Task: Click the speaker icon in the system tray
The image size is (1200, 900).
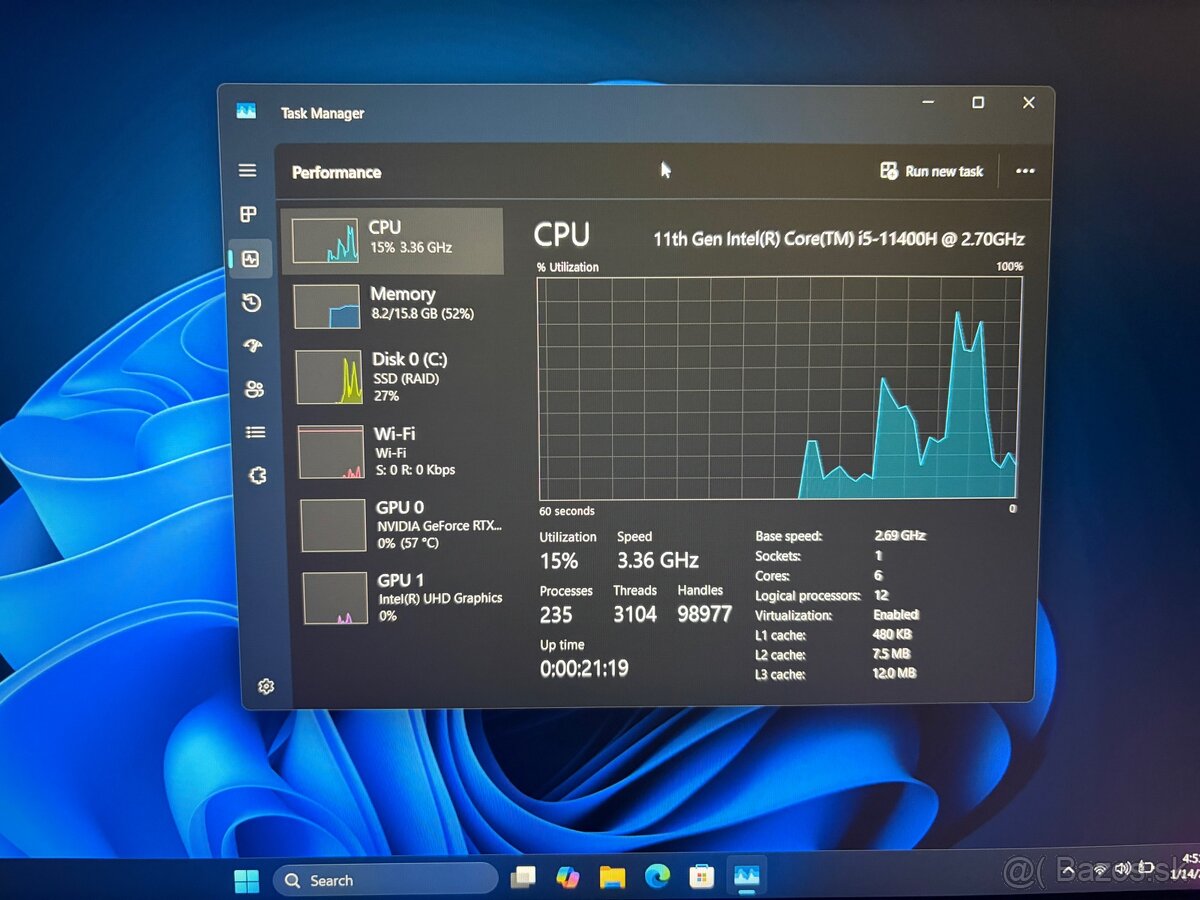Action: tap(1122, 869)
